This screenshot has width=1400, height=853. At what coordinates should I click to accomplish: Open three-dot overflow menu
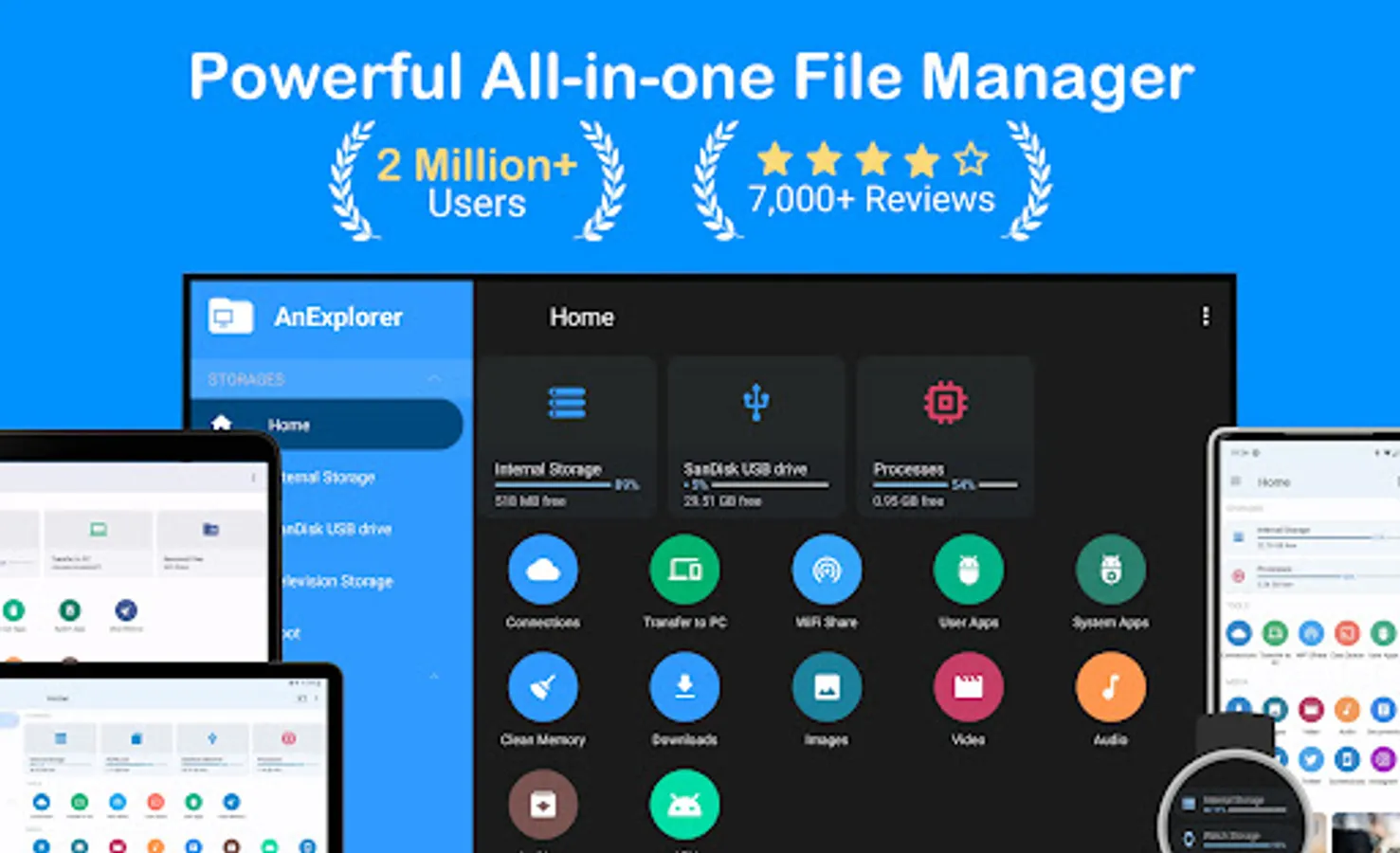(1205, 317)
